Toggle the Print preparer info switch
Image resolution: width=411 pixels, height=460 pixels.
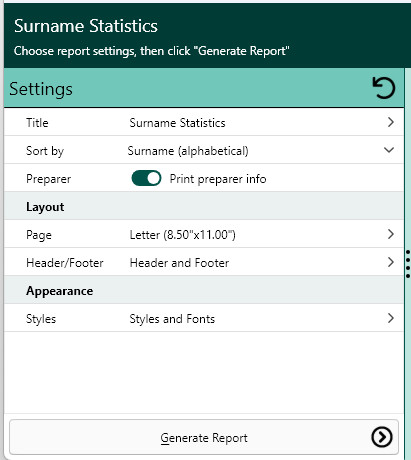pyautogui.click(x=146, y=178)
